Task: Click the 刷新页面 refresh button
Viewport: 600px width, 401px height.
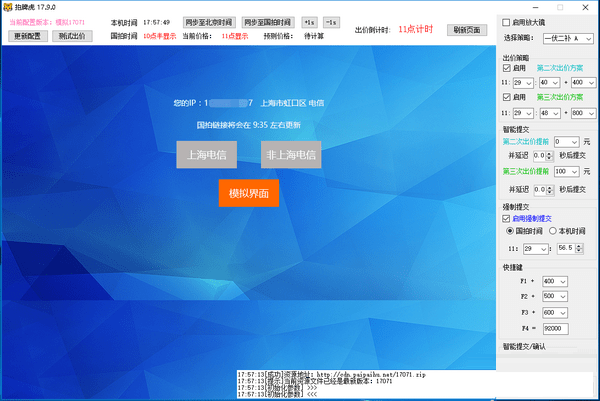Action: tap(467, 30)
